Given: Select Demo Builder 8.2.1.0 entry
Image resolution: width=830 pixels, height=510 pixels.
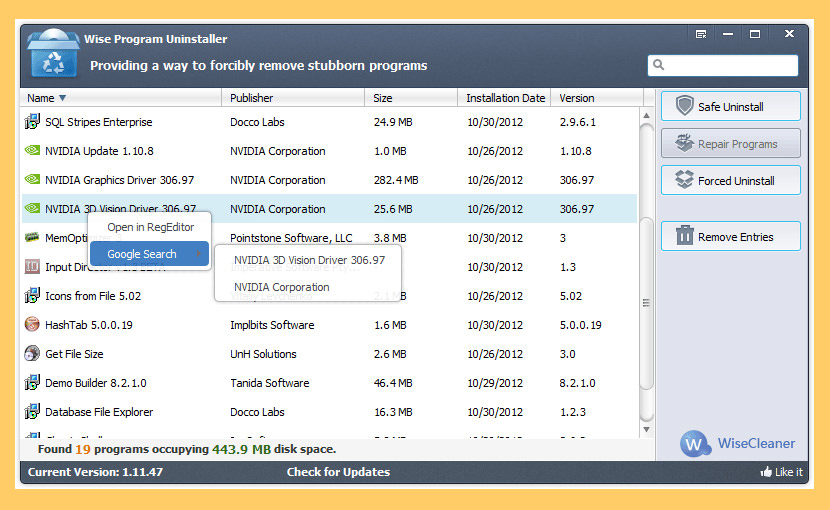Looking at the screenshot, I should click(96, 383).
